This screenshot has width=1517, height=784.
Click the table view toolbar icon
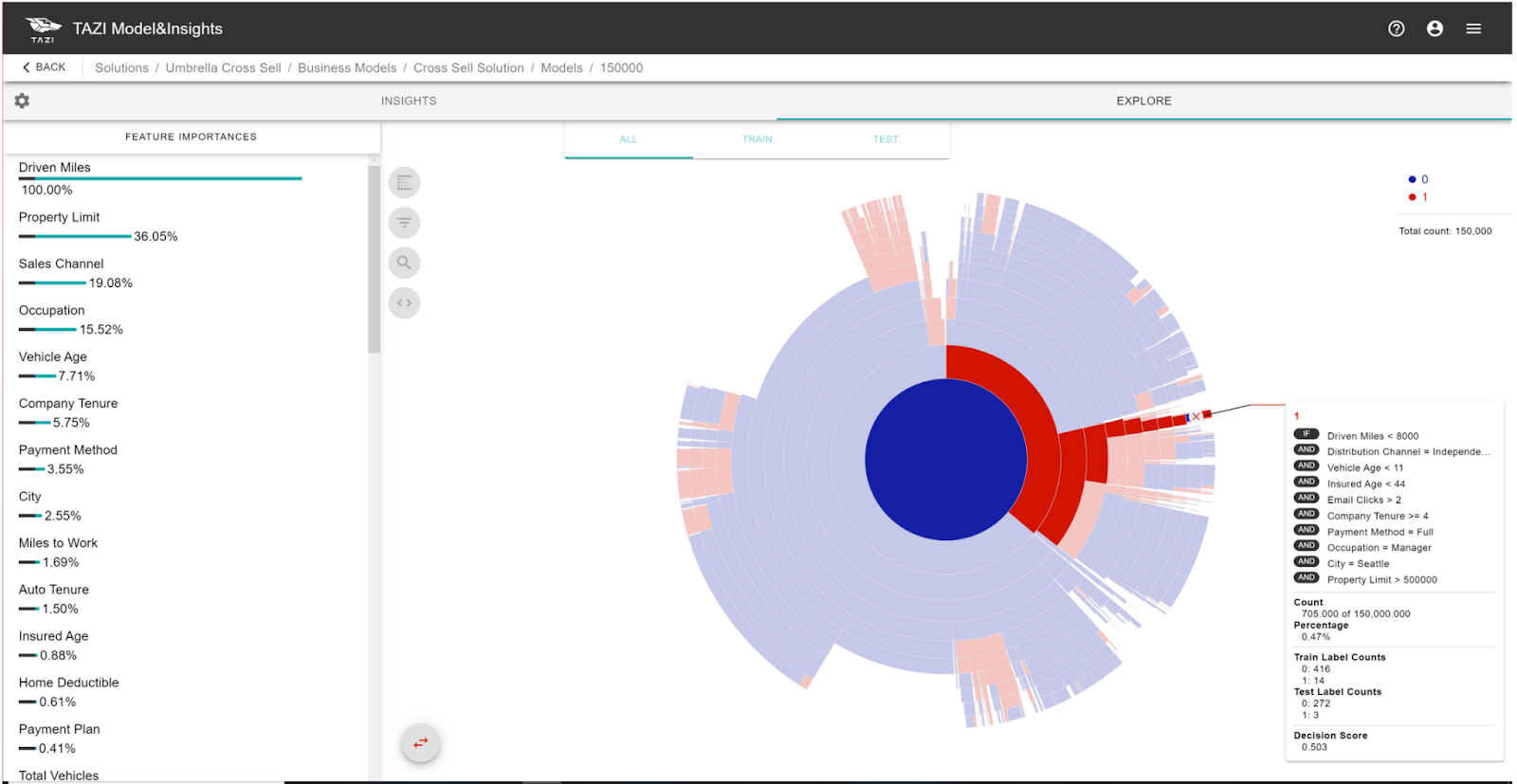tap(404, 182)
